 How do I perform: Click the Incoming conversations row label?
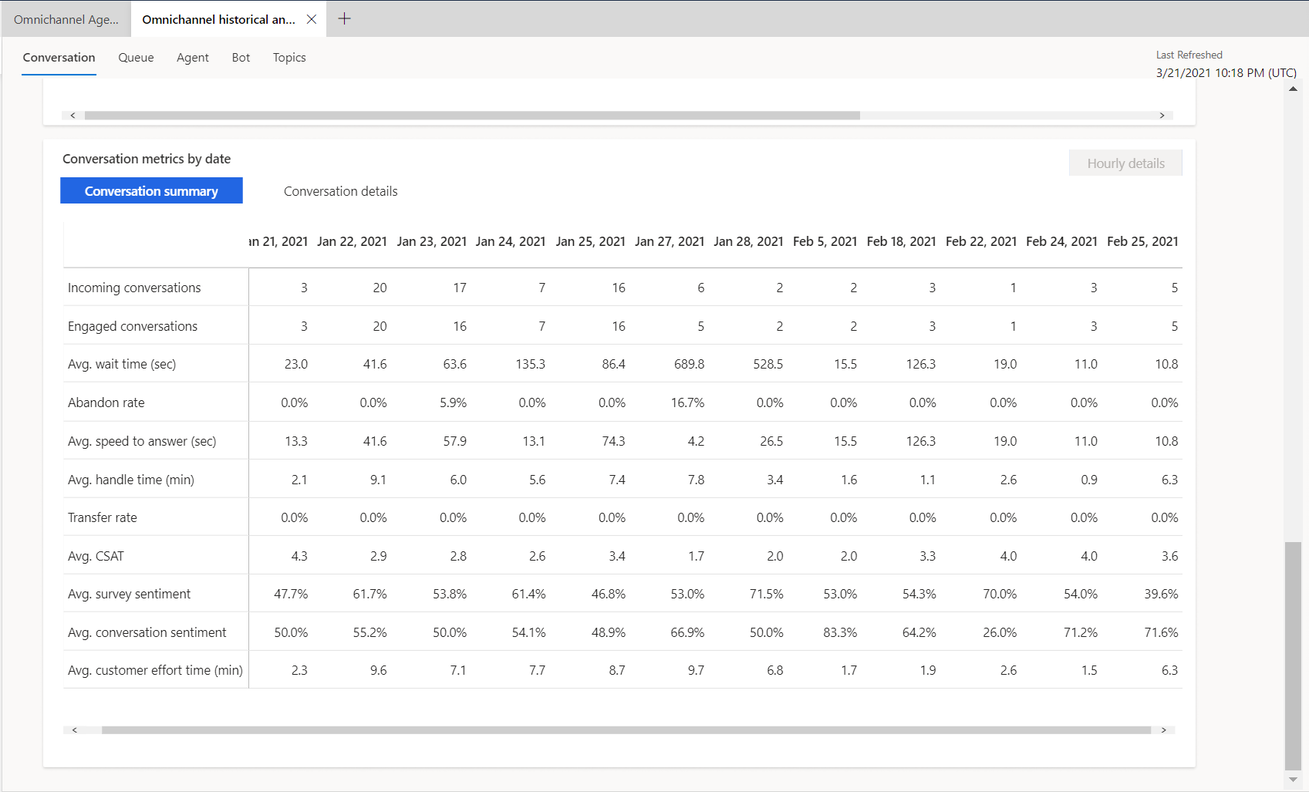(134, 288)
